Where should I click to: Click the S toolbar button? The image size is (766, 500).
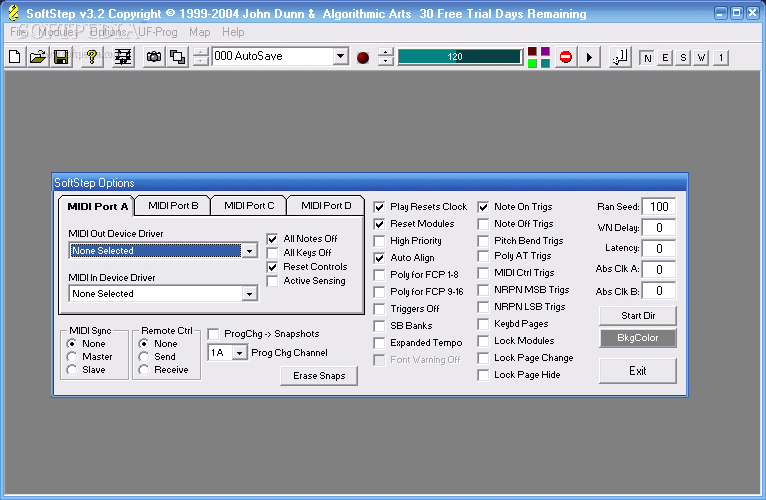(x=683, y=58)
